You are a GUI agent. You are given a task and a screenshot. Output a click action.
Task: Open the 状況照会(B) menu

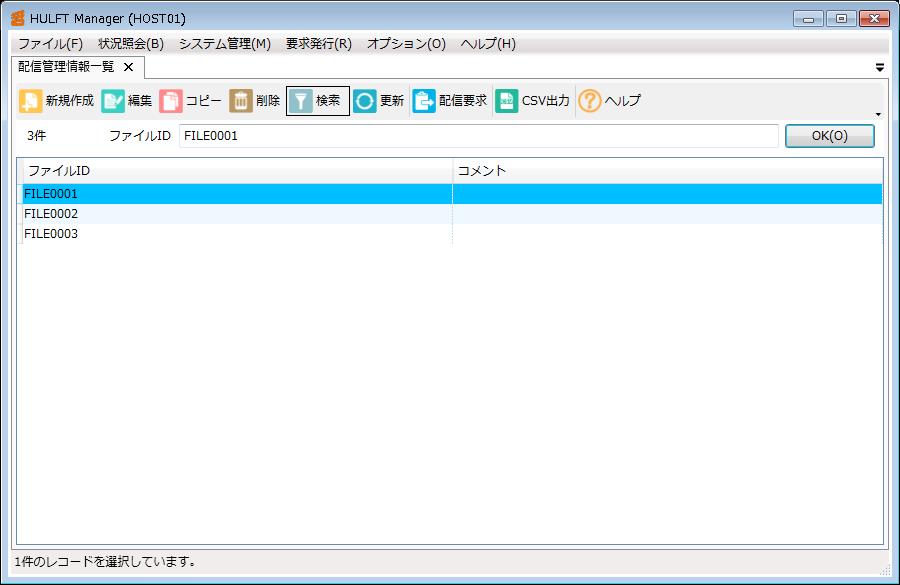(131, 44)
